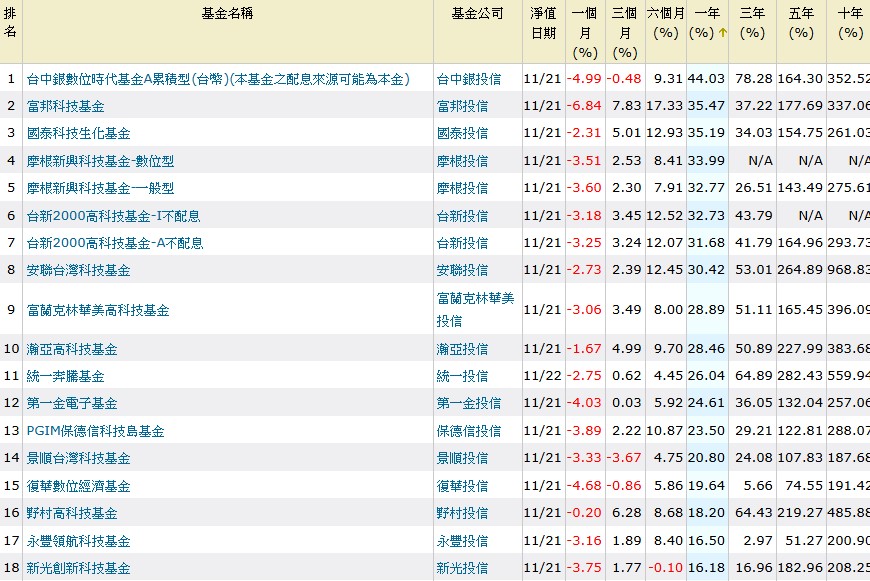The width and height of the screenshot is (870, 581).
Task: Select the 44.03 one-year return value
Action: (x=706, y=79)
